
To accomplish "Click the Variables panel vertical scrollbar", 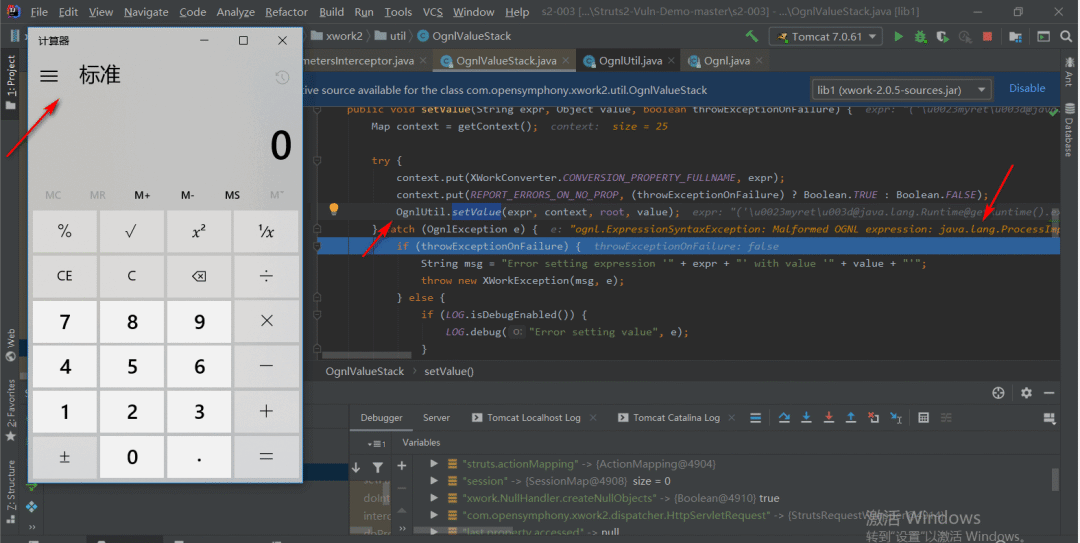I will [x=1055, y=480].
